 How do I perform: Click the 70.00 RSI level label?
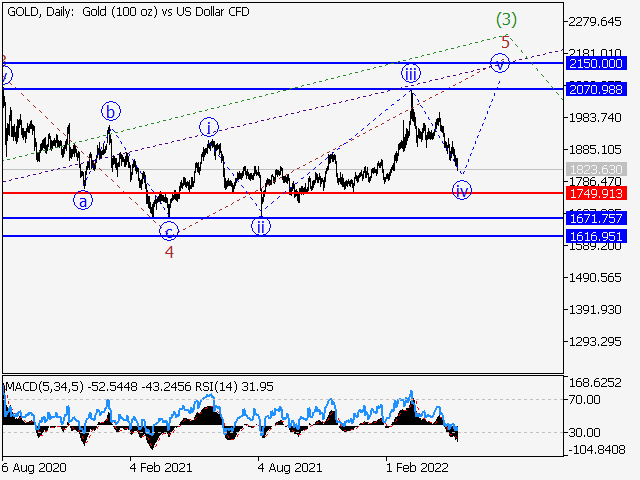tap(584, 400)
